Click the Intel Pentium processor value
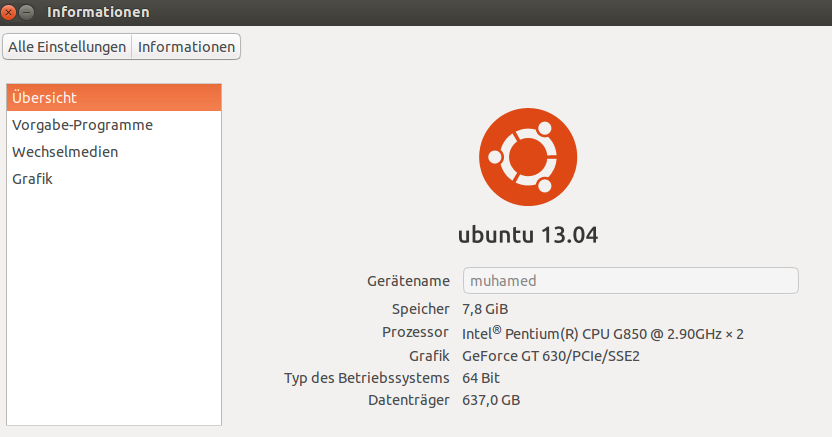Screen dimensions: 832x437 point(602,333)
